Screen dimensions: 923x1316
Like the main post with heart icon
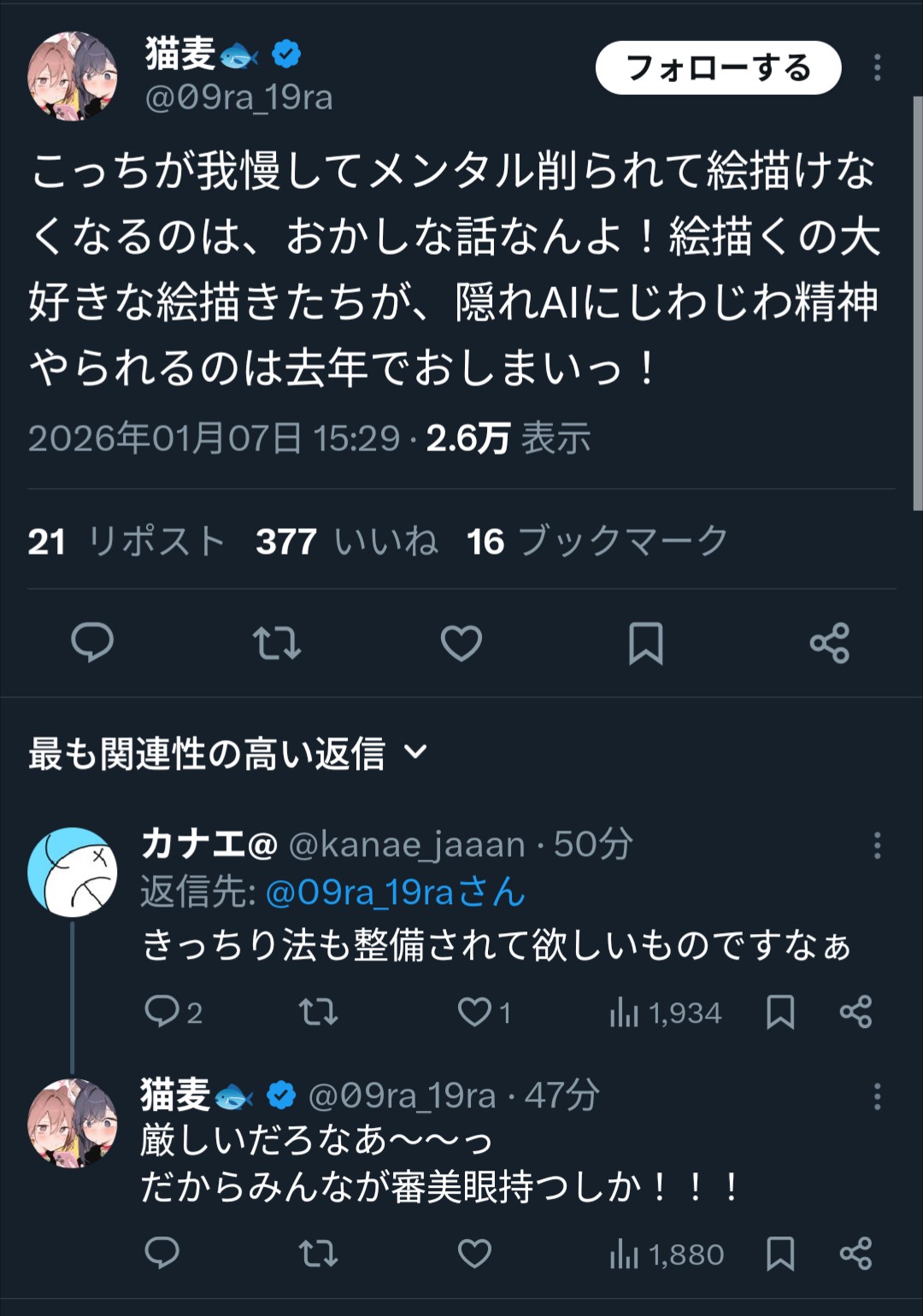[461, 643]
